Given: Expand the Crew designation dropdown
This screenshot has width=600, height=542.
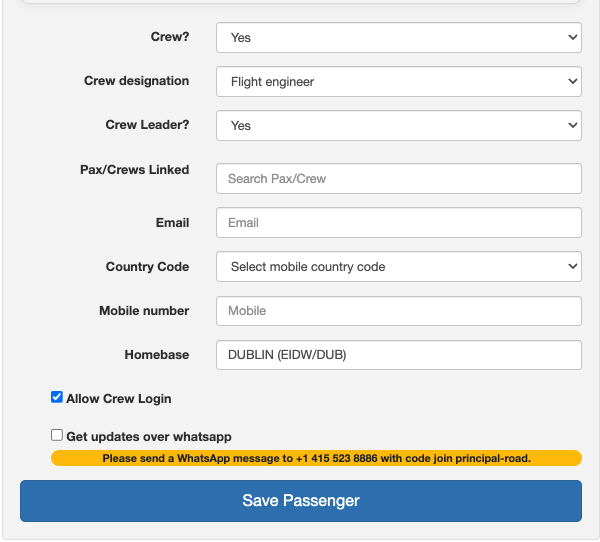Looking at the screenshot, I should (398, 82).
